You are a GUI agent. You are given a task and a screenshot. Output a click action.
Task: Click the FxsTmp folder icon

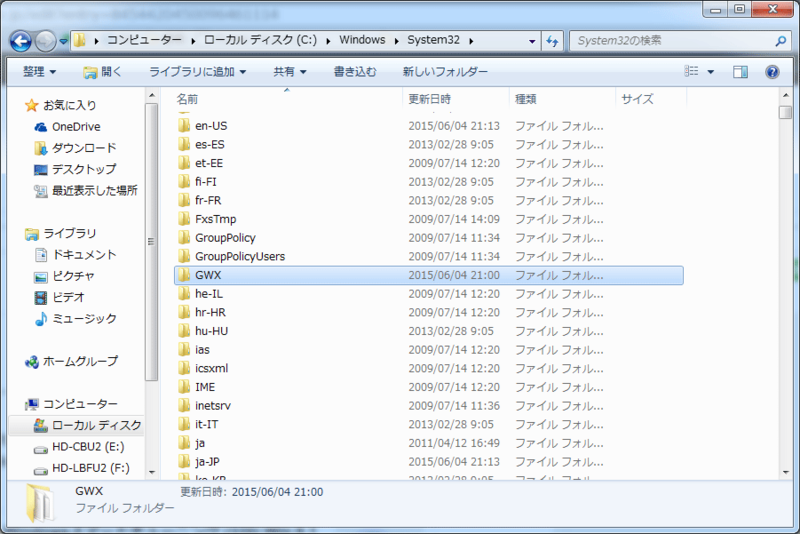point(184,219)
